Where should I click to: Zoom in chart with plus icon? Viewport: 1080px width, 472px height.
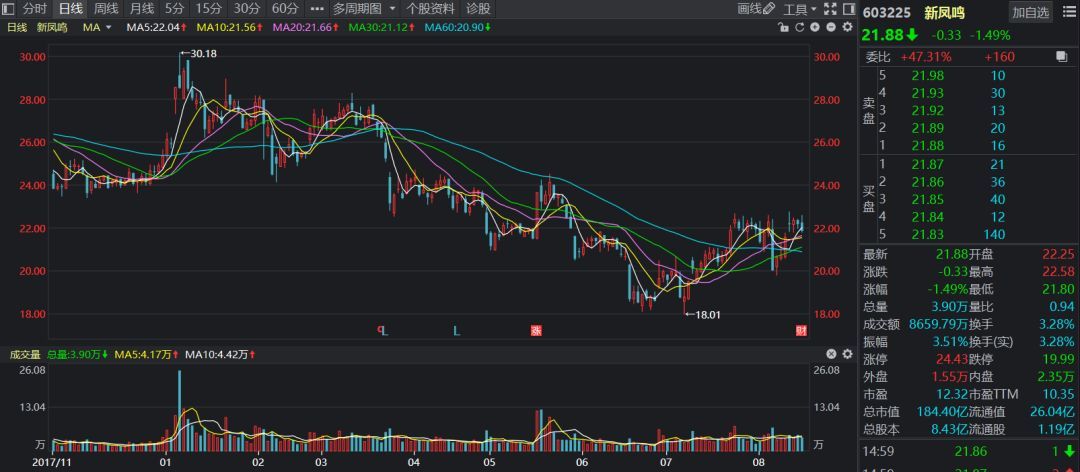(x=813, y=27)
